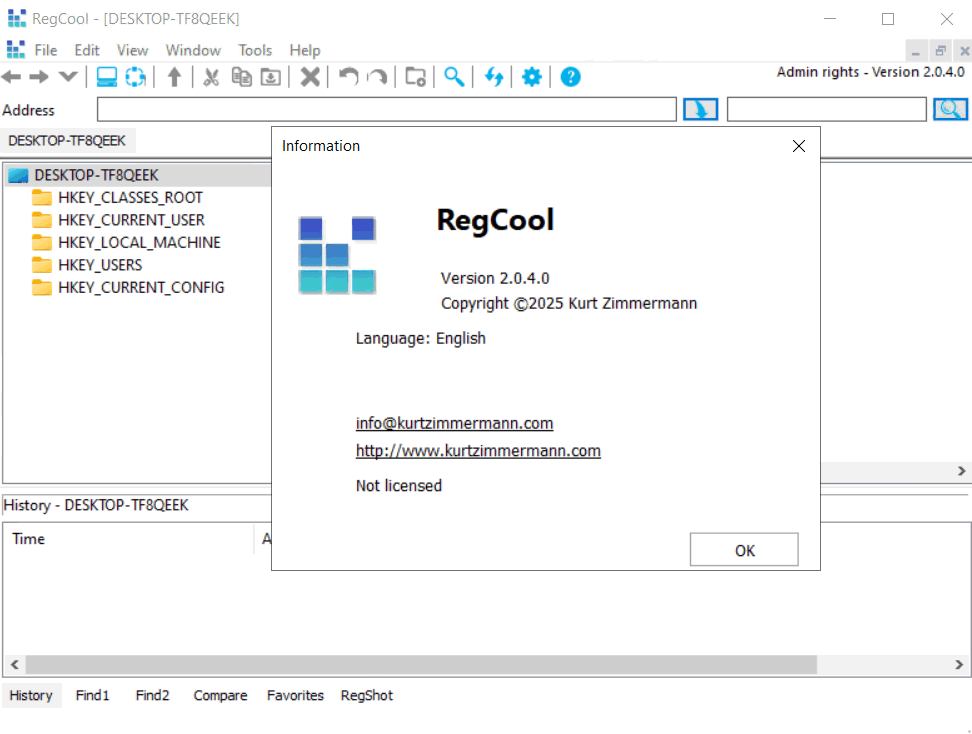
Task: Click the back arrow in the toolbar
Action: [x=11, y=77]
